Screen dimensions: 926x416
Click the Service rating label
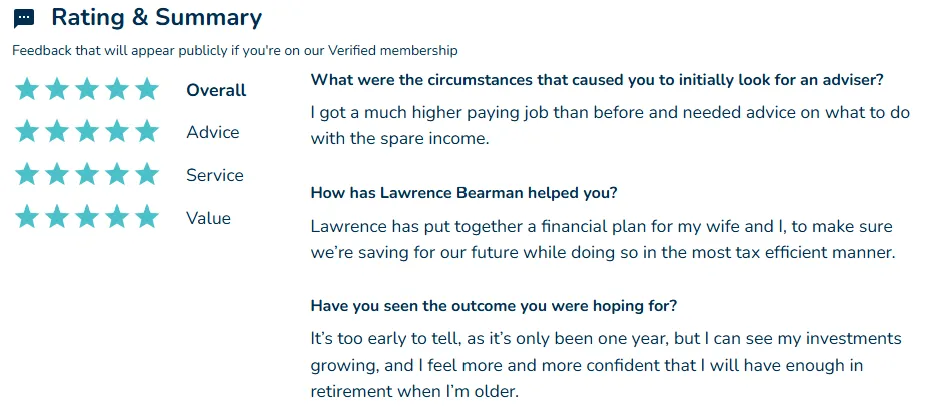pos(215,175)
